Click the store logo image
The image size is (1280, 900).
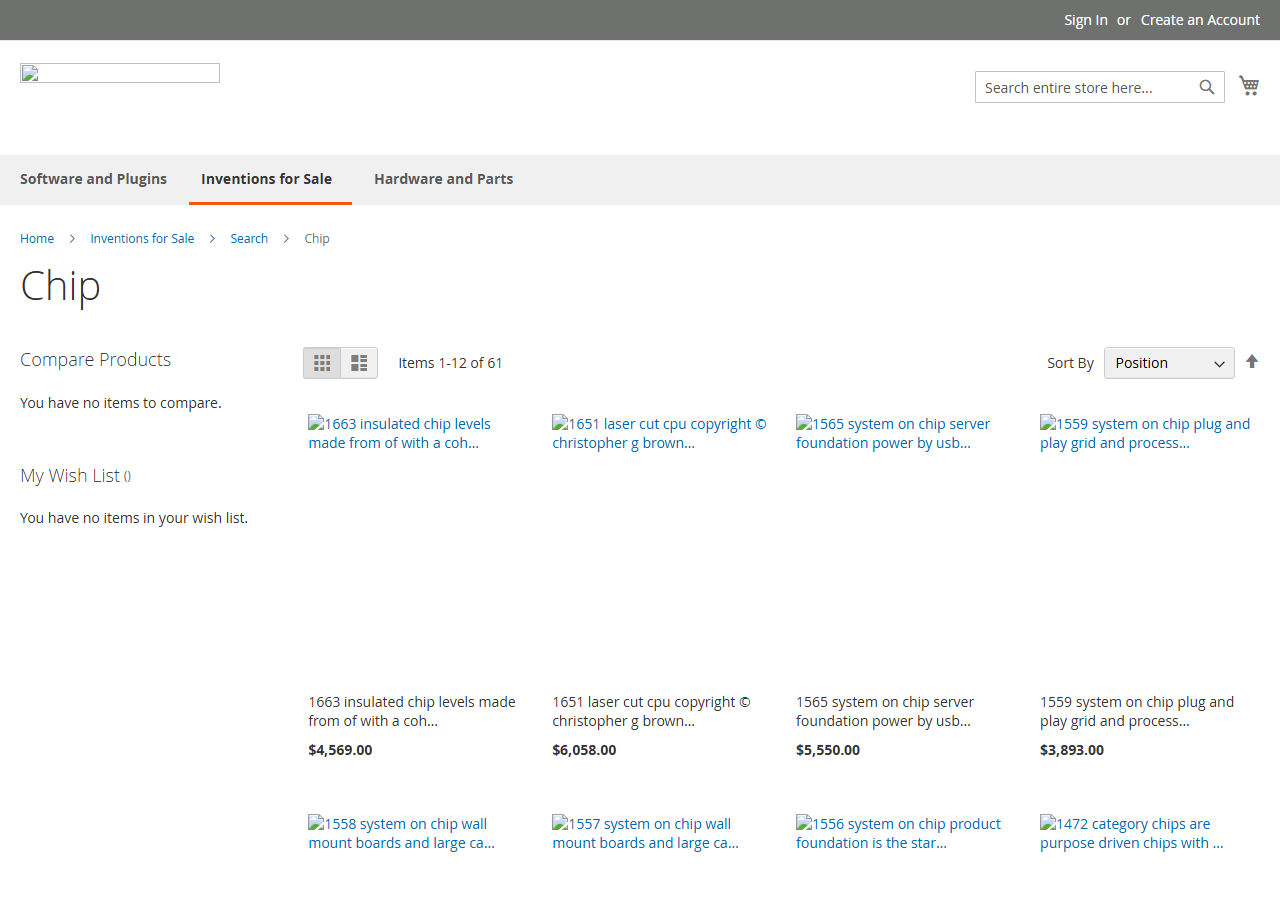120,73
